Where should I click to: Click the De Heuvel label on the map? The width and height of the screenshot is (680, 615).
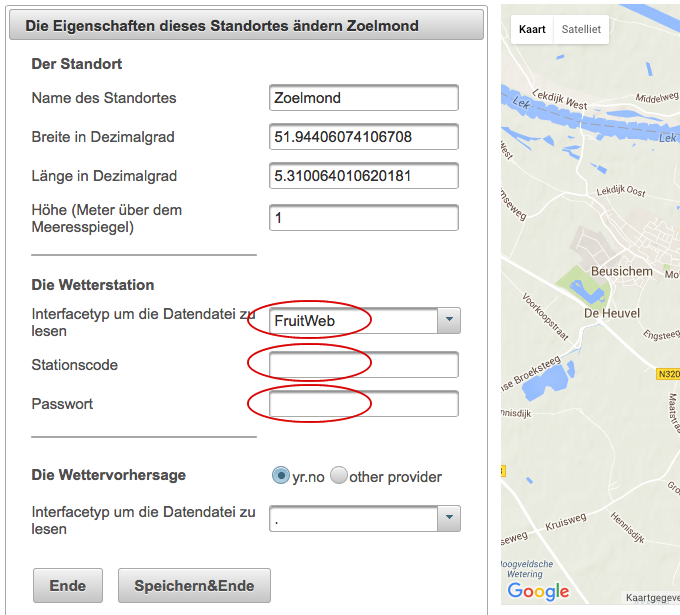tap(612, 313)
